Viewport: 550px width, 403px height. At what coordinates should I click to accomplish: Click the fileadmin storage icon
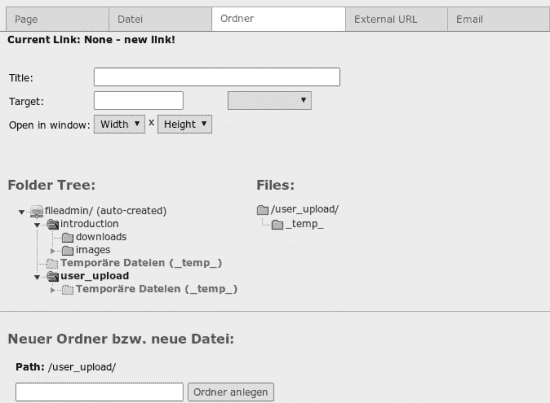click(36, 211)
